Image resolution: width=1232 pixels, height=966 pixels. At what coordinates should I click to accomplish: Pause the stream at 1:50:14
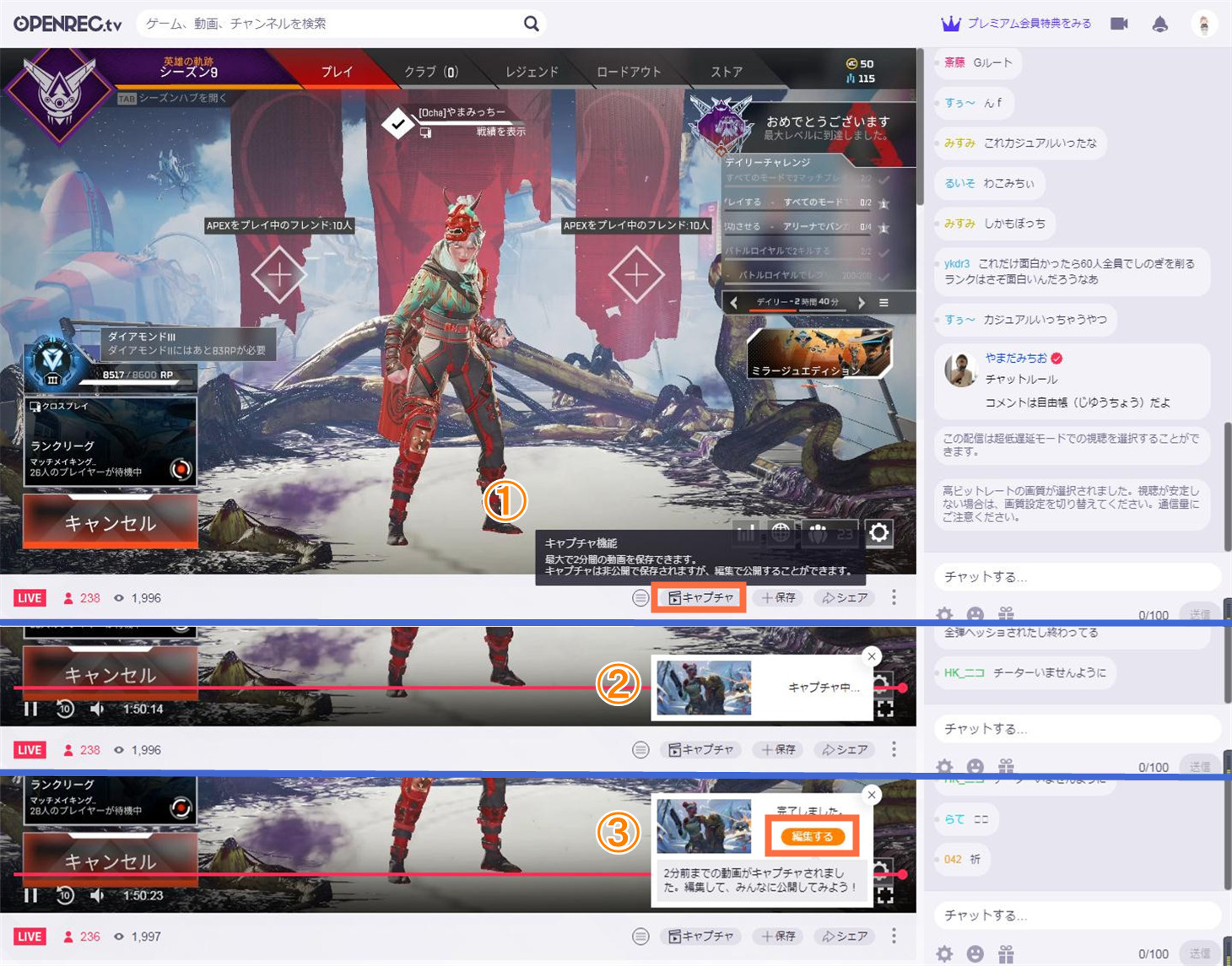click(x=31, y=709)
